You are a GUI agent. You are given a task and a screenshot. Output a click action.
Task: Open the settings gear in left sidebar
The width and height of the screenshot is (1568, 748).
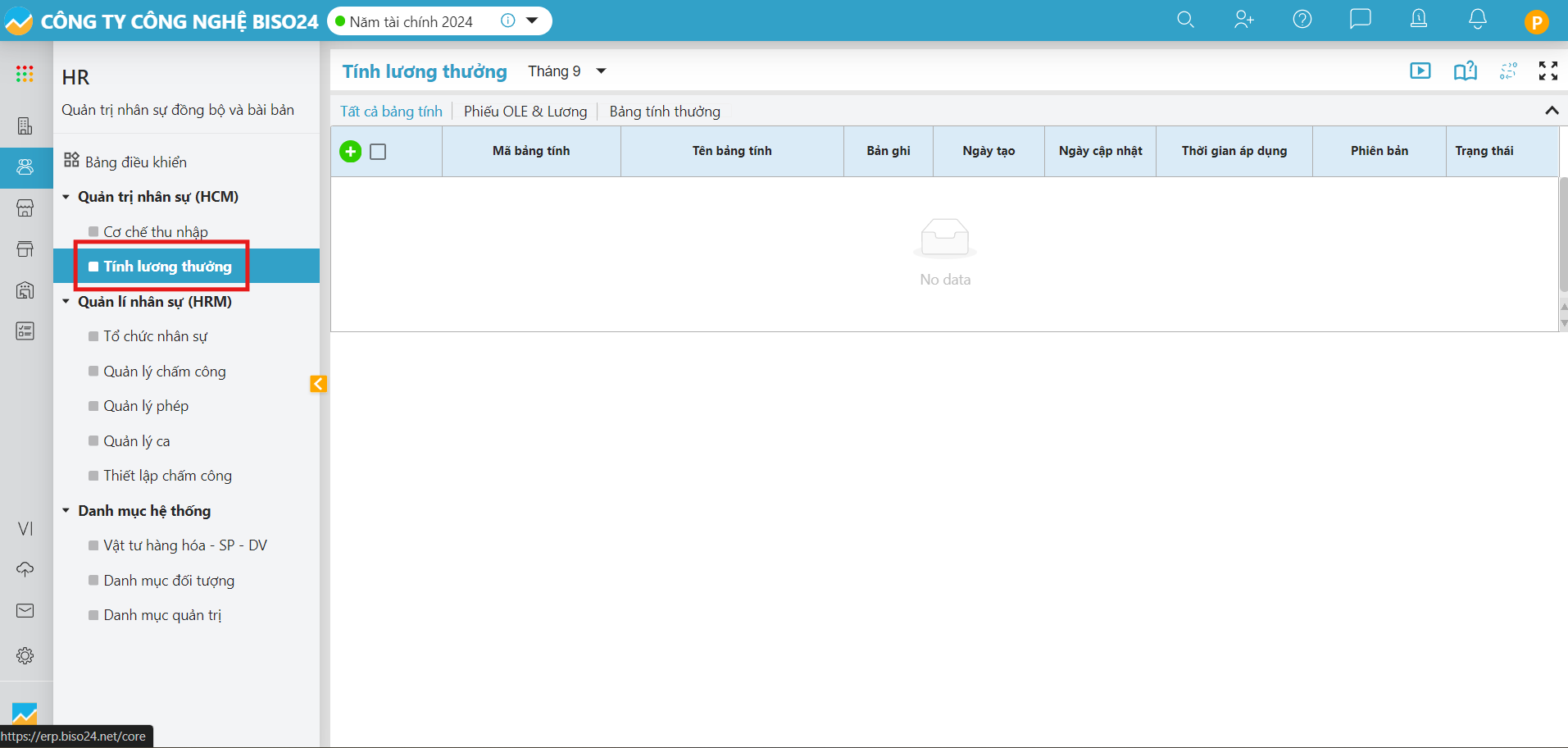25,655
